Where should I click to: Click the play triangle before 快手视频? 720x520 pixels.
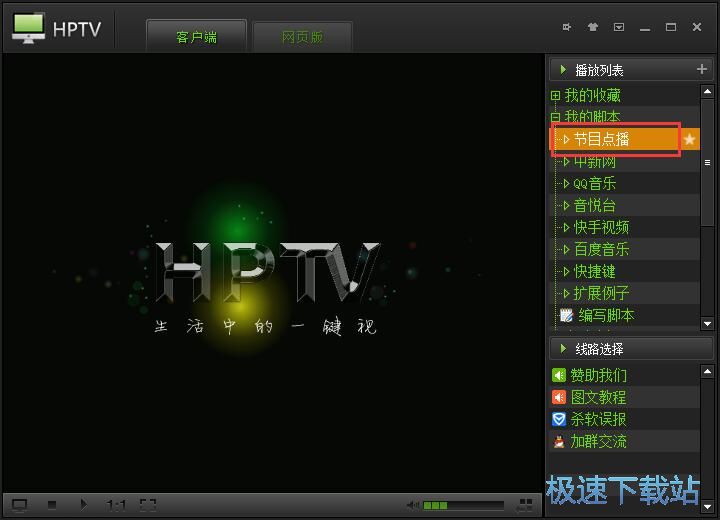coord(566,227)
